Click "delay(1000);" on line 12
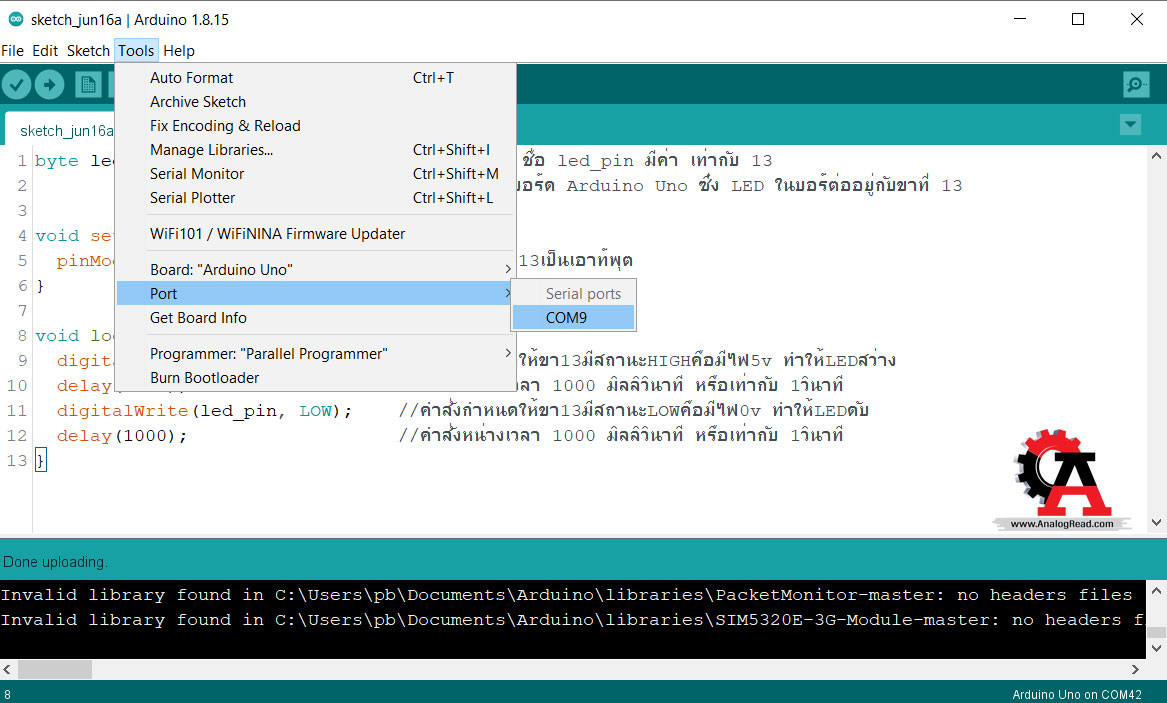Viewport: 1167px width, 703px height. [122, 436]
